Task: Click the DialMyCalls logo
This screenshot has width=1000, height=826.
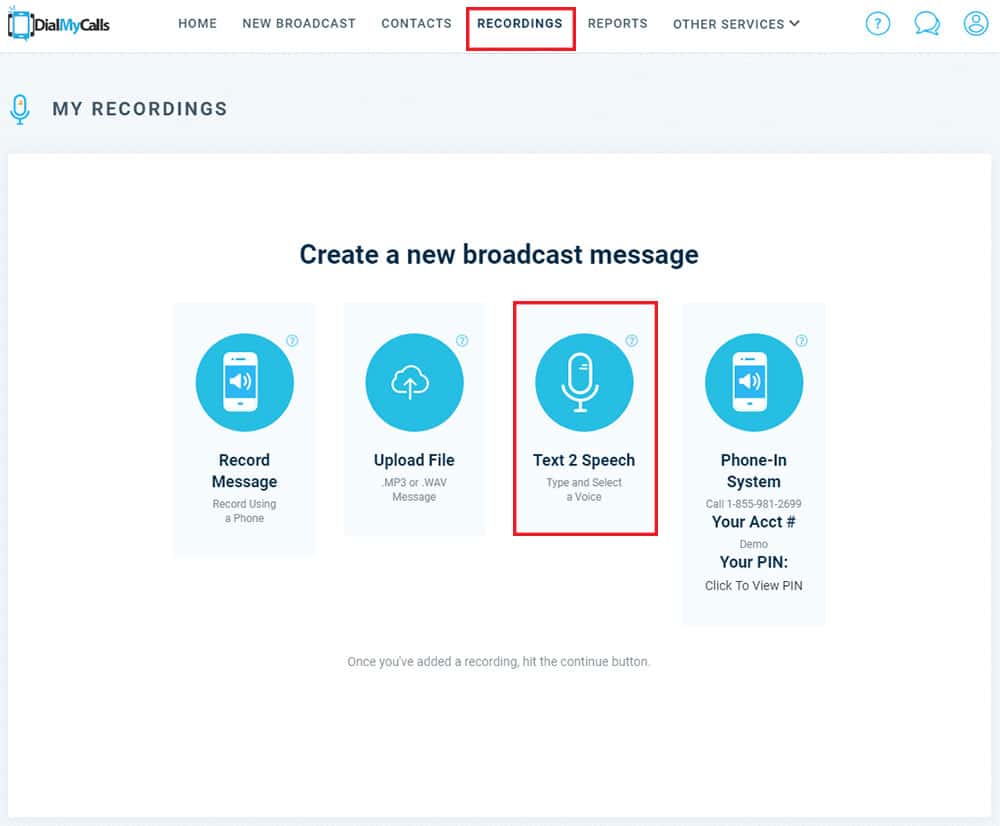Action: (59, 24)
